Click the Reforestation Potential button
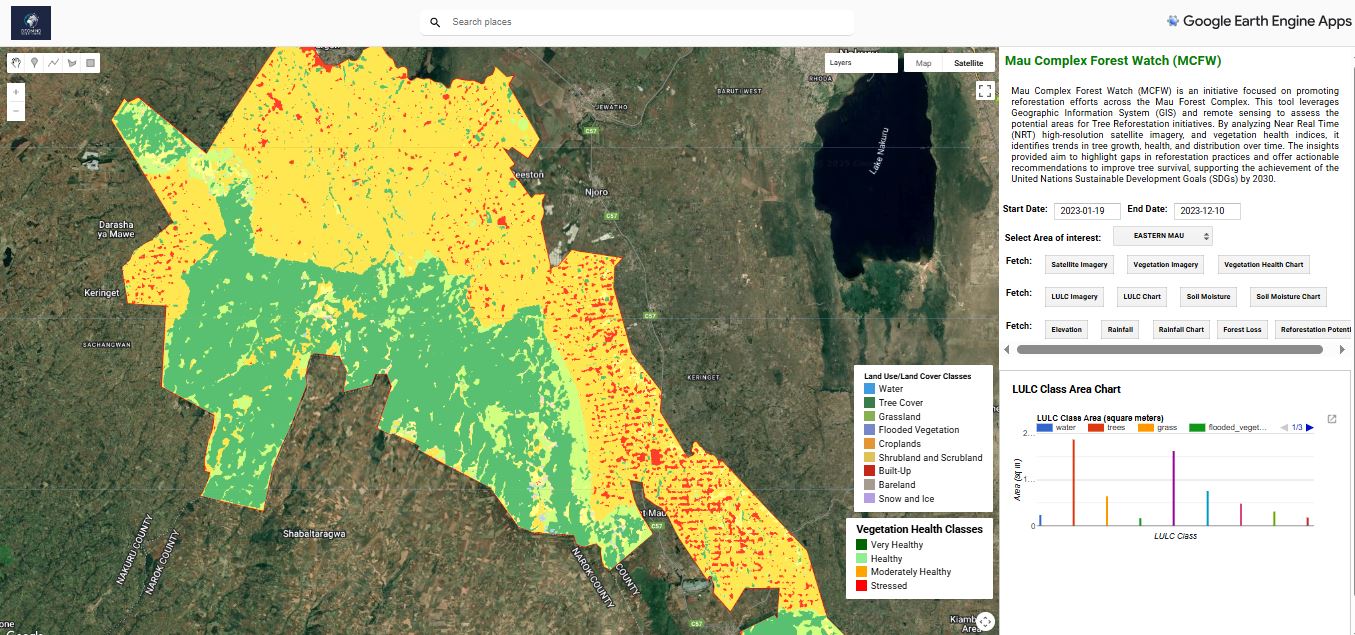 click(1313, 329)
